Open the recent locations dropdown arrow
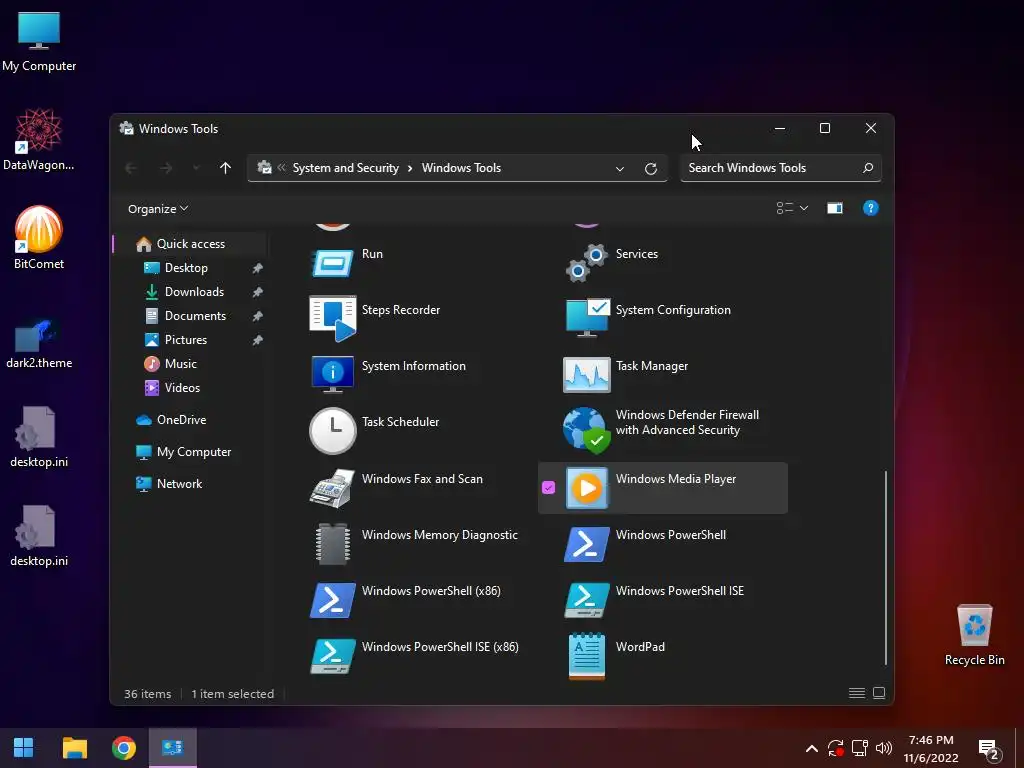 coord(196,168)
